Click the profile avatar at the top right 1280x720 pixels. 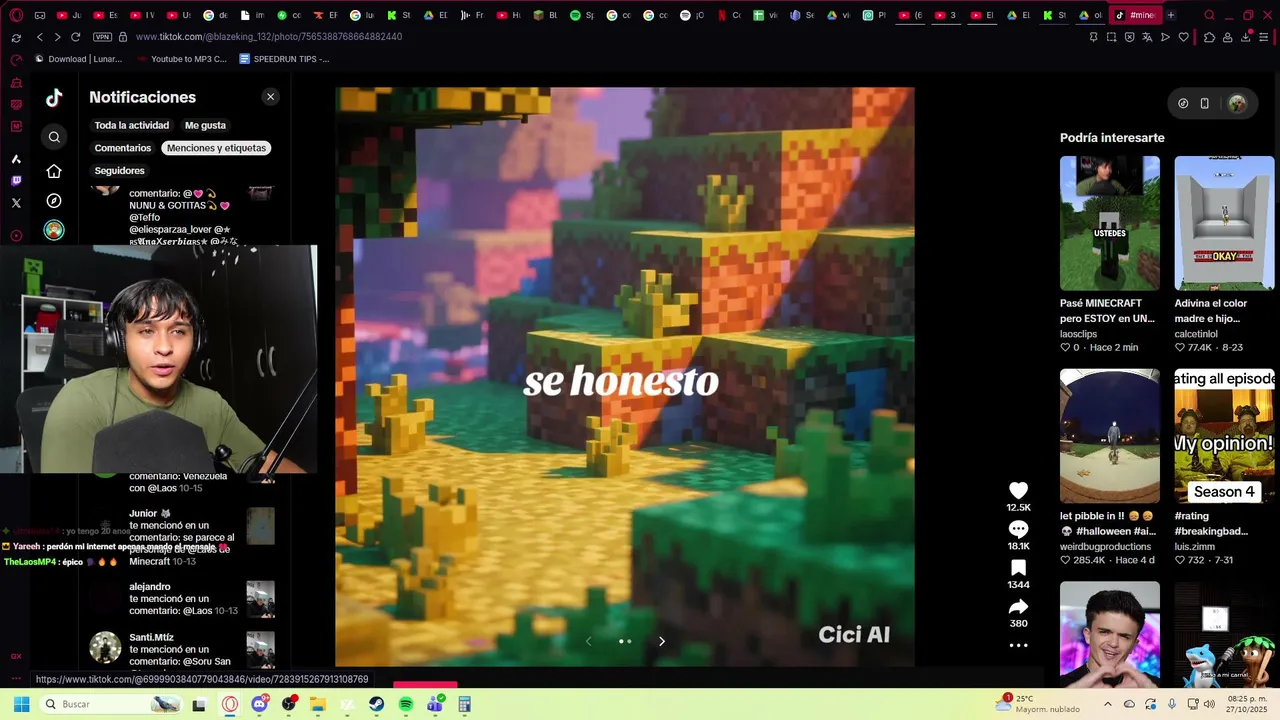pos(1237,103)
